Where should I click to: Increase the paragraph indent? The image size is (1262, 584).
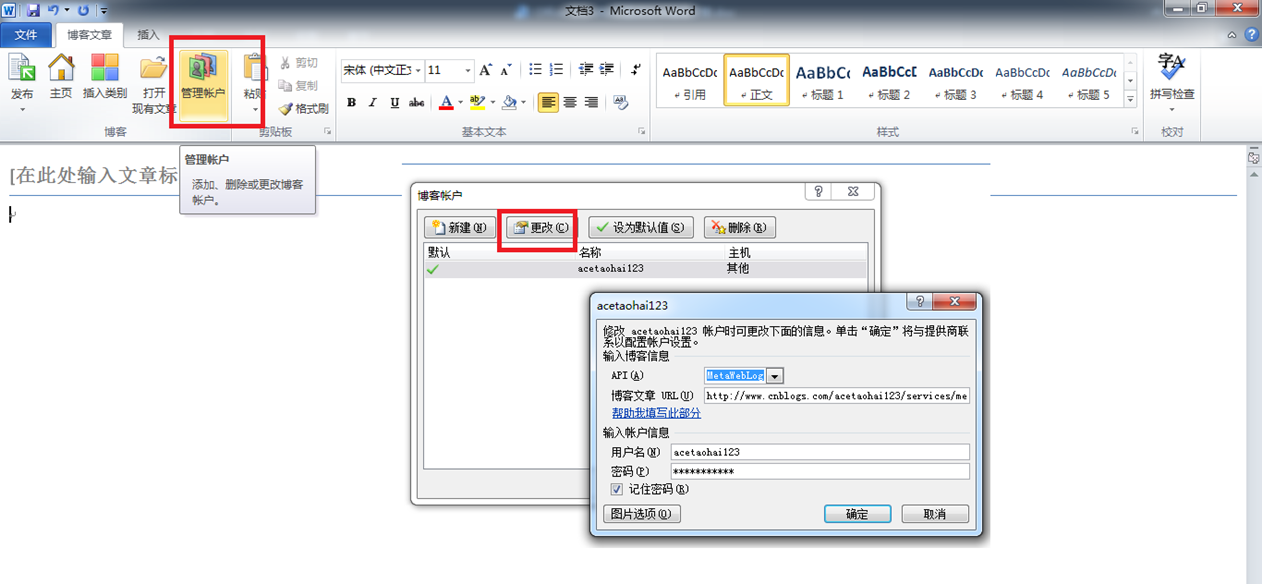point(607,70)
